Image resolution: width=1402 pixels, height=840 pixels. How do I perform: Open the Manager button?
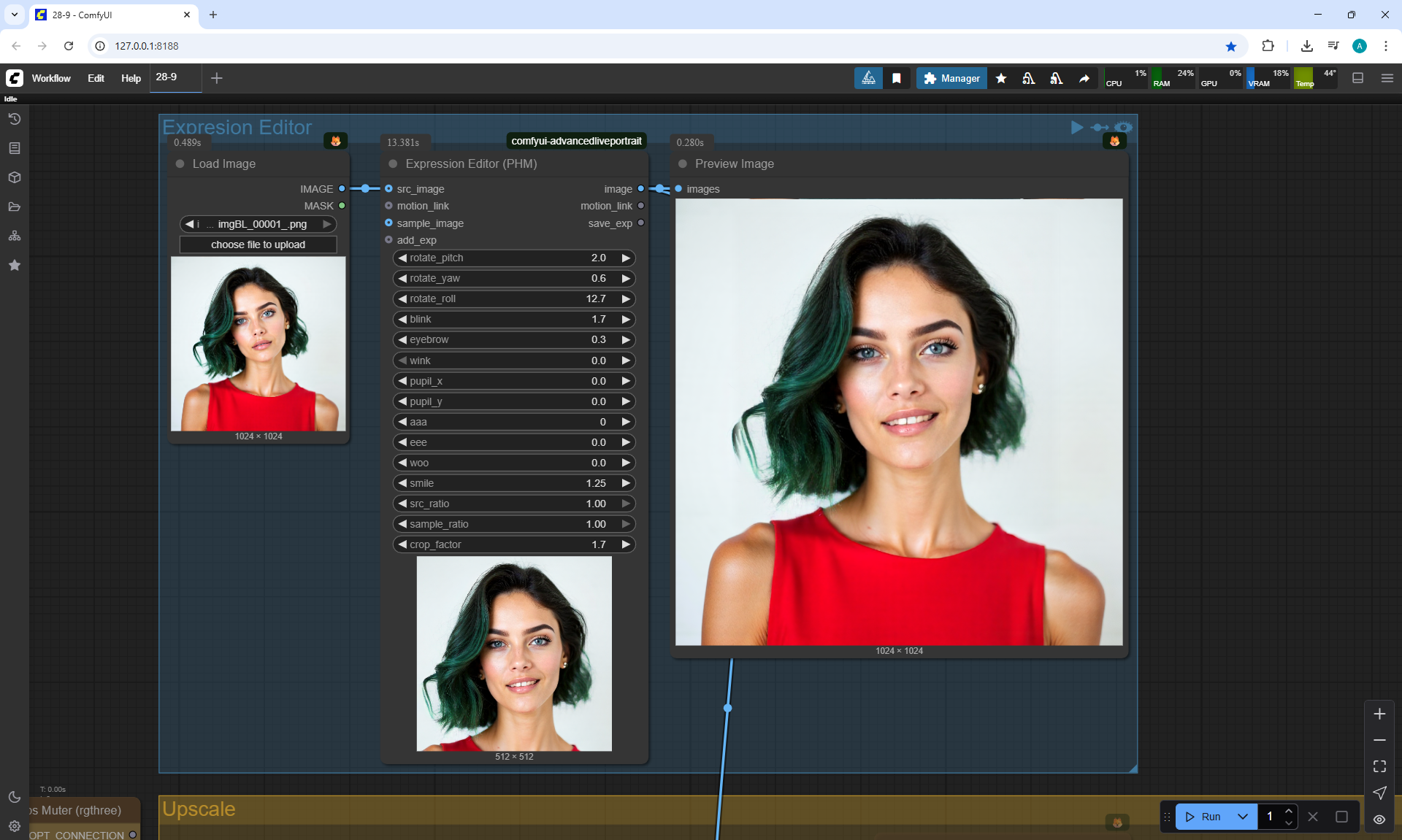point(951,78)
